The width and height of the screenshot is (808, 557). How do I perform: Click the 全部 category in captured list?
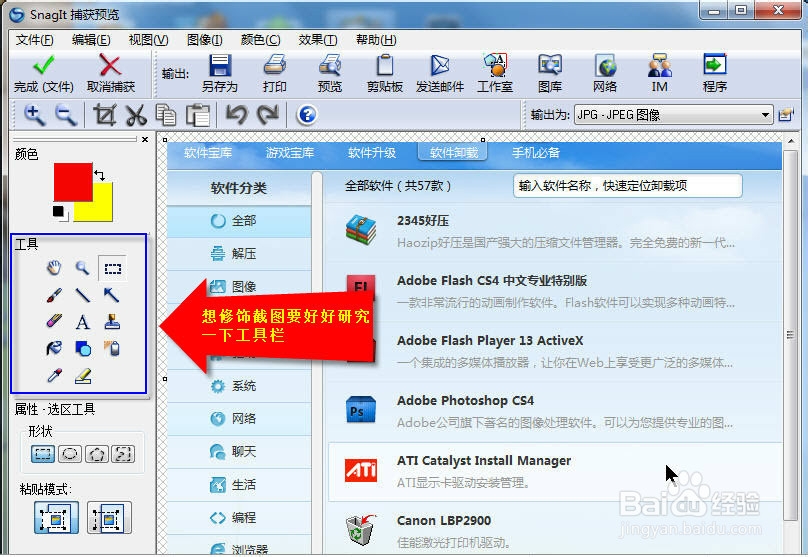(239, 221)
